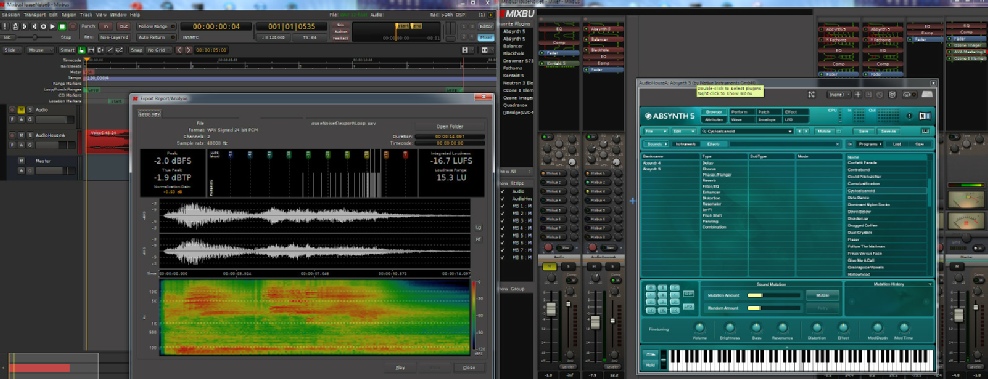This screenshot has height=379, width=988.
Task: Click the Absynth alert exclamation icon
Action: (909, 116)
